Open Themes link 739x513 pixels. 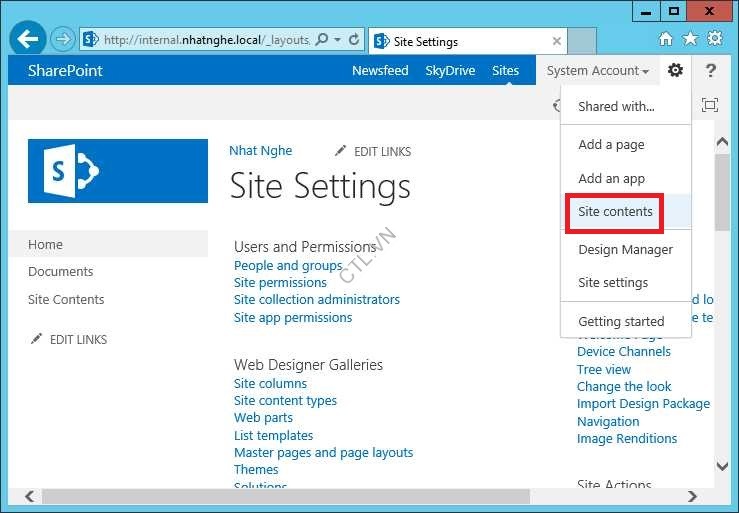256,470
